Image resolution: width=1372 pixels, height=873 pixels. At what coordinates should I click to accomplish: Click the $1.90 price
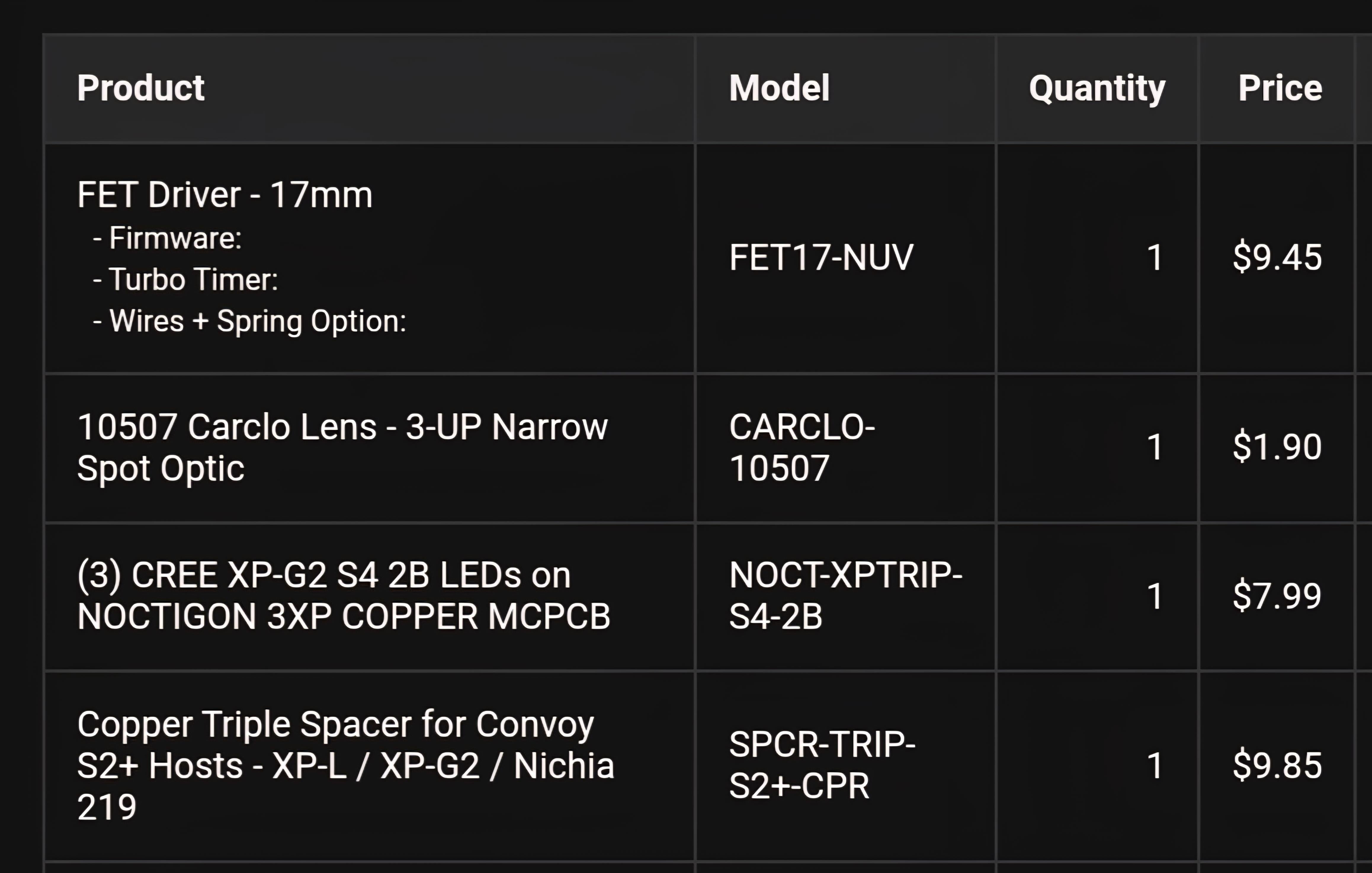point(1277,447)
